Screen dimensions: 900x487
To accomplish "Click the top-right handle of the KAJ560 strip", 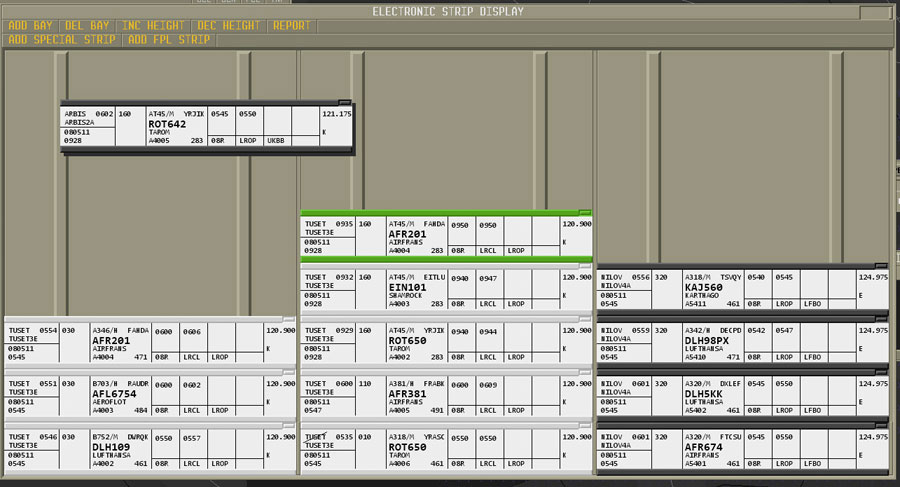I will point(880,266).
